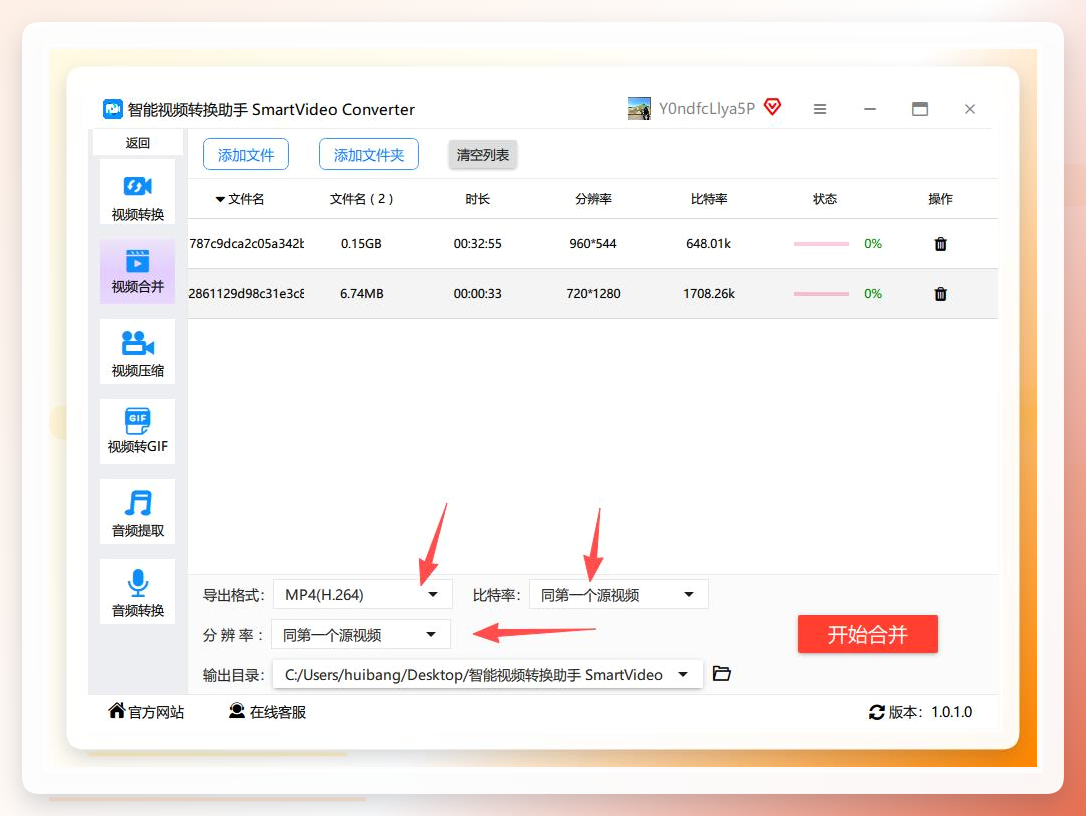Click the 720*1280 resolution cell
The image size is (1086, 816).
coord(593,294)
